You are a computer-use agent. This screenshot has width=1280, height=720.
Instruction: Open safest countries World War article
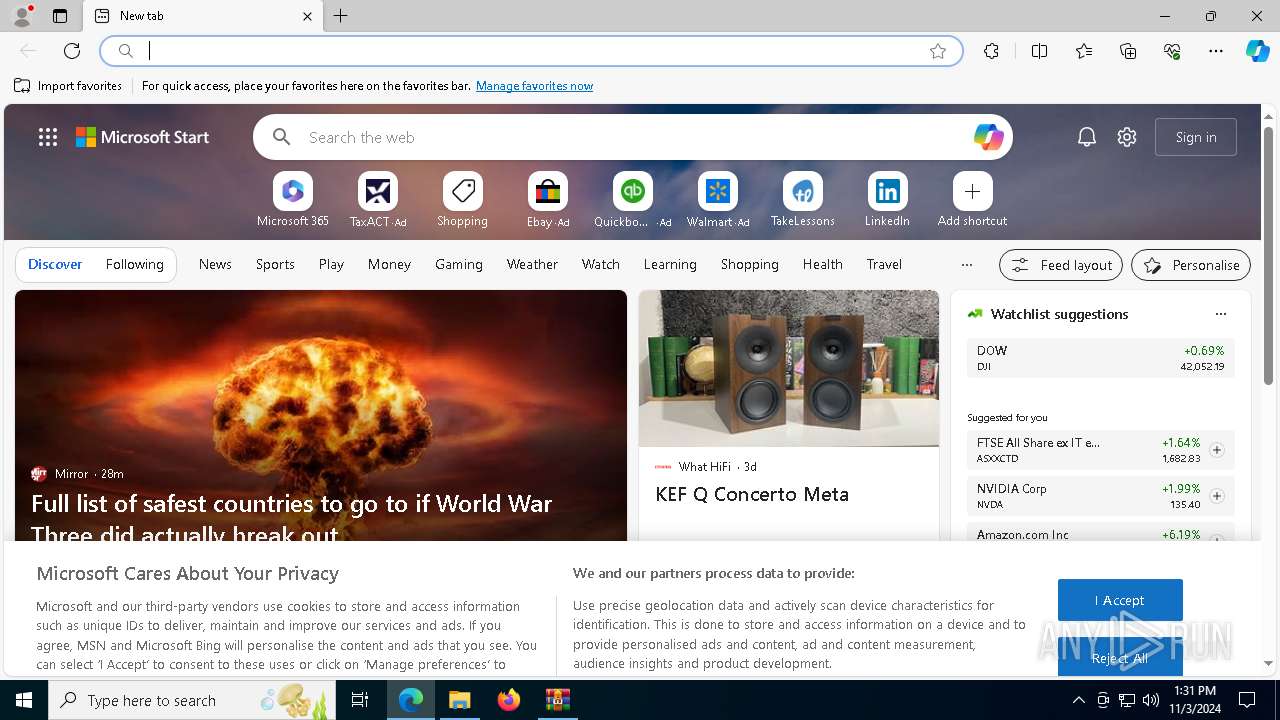coord(291,518)
